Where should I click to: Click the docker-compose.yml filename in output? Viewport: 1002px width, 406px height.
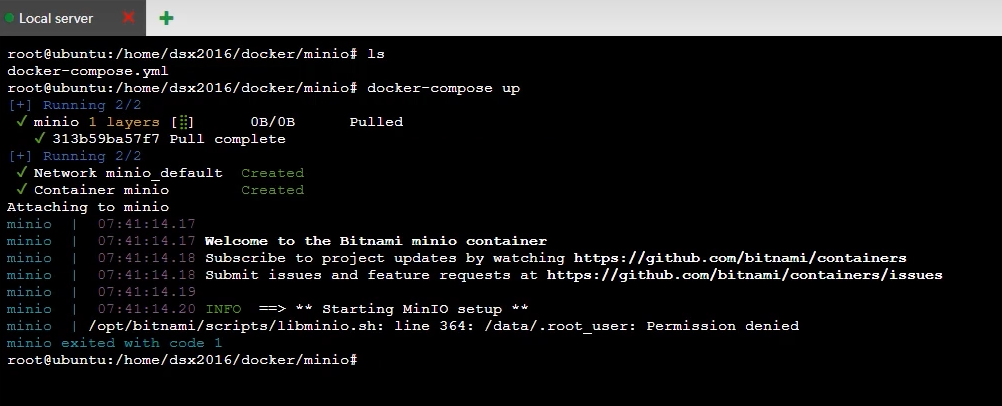pyautogui.click(x=88, y=71)
